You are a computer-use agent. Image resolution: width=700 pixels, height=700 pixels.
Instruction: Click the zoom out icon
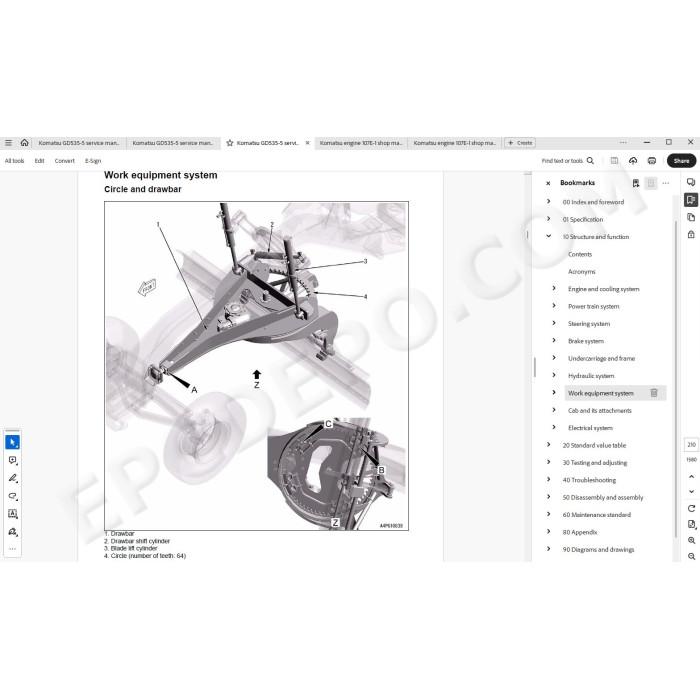[692, 556]
